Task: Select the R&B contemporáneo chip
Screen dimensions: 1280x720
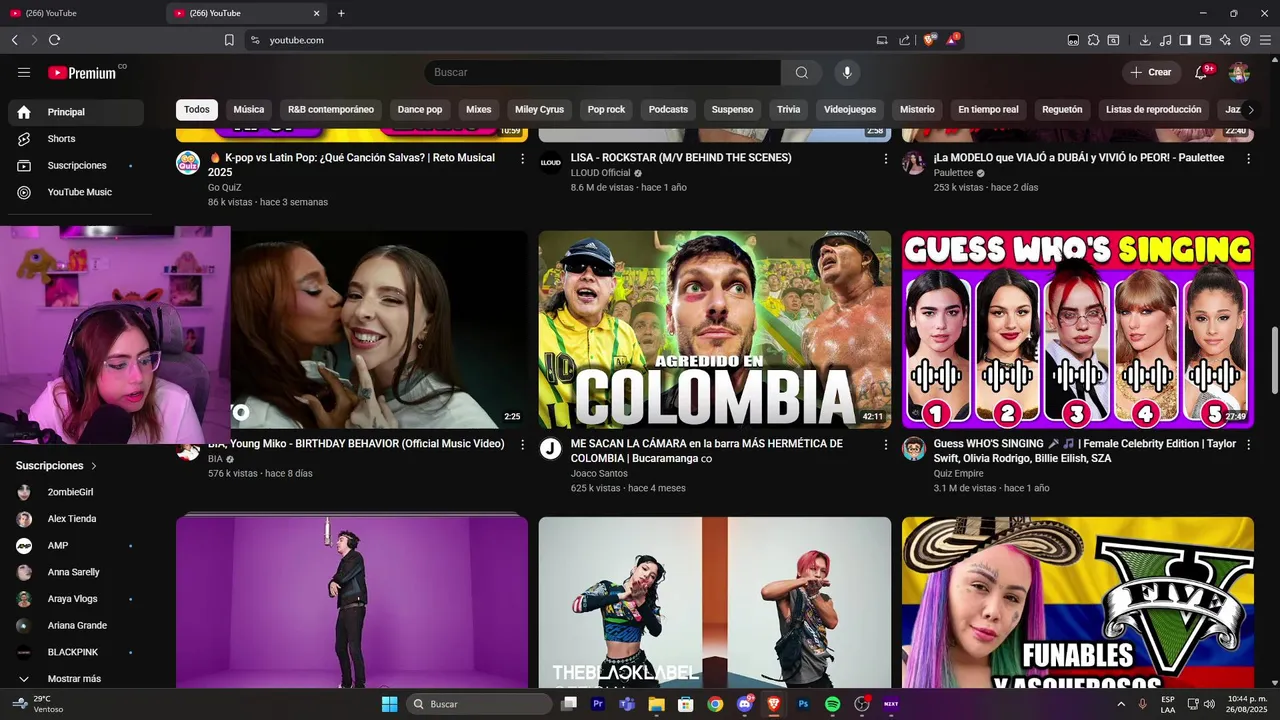Action: point(331,110)
